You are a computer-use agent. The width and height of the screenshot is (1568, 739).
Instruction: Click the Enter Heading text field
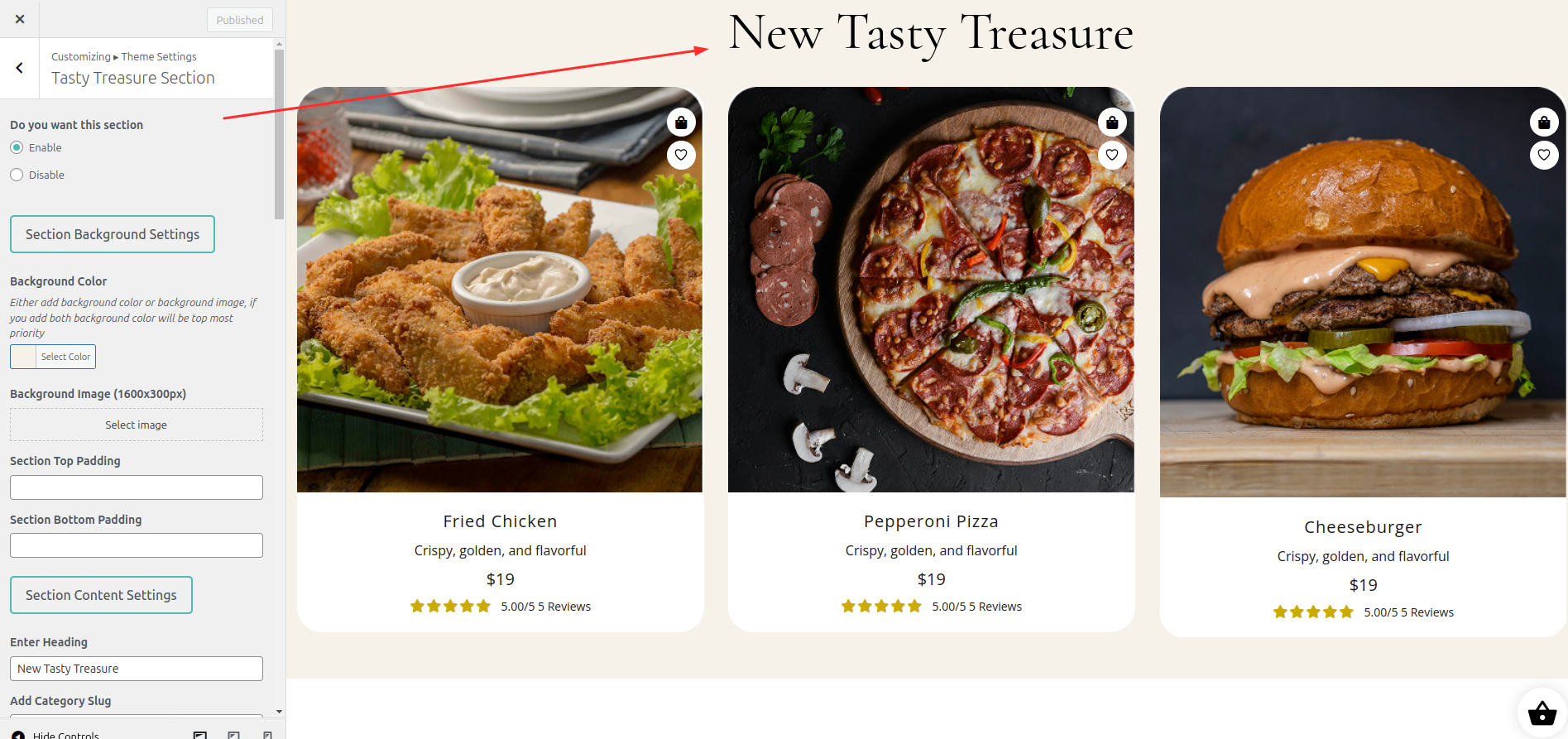pyautogui.click(x=137, y=669)
